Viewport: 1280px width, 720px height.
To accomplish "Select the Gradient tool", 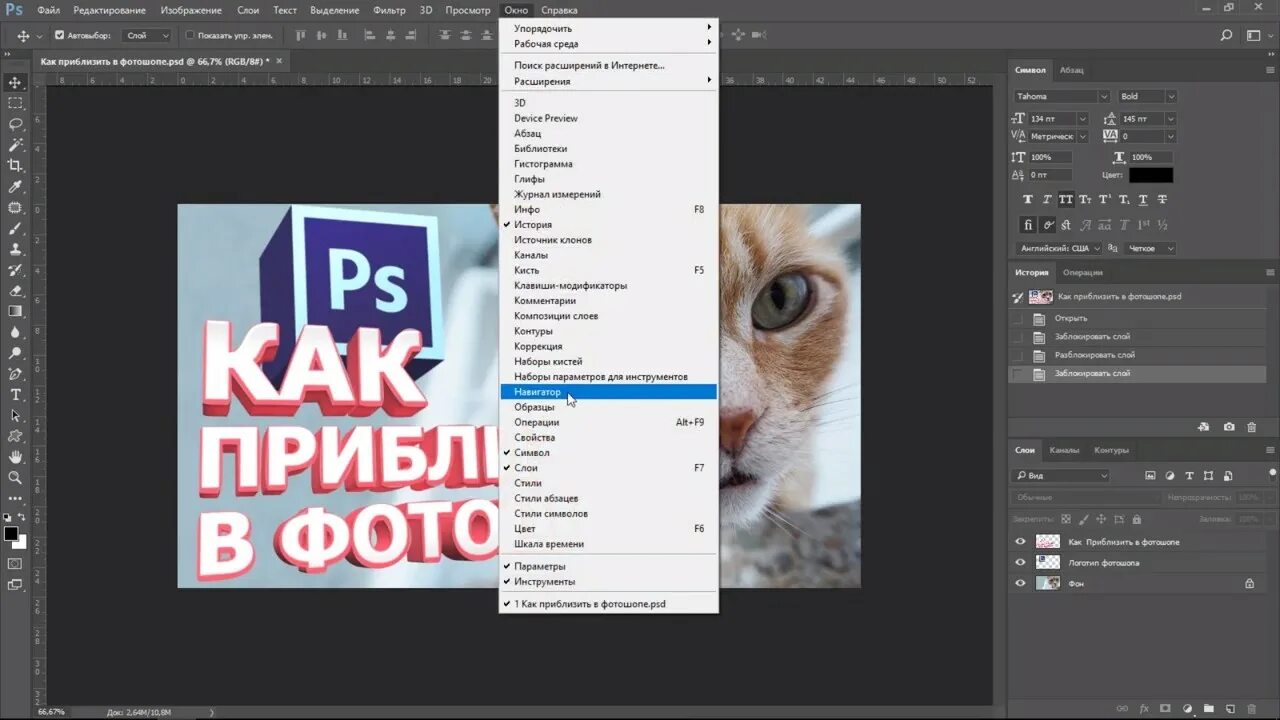I will (x=15, y=311).
